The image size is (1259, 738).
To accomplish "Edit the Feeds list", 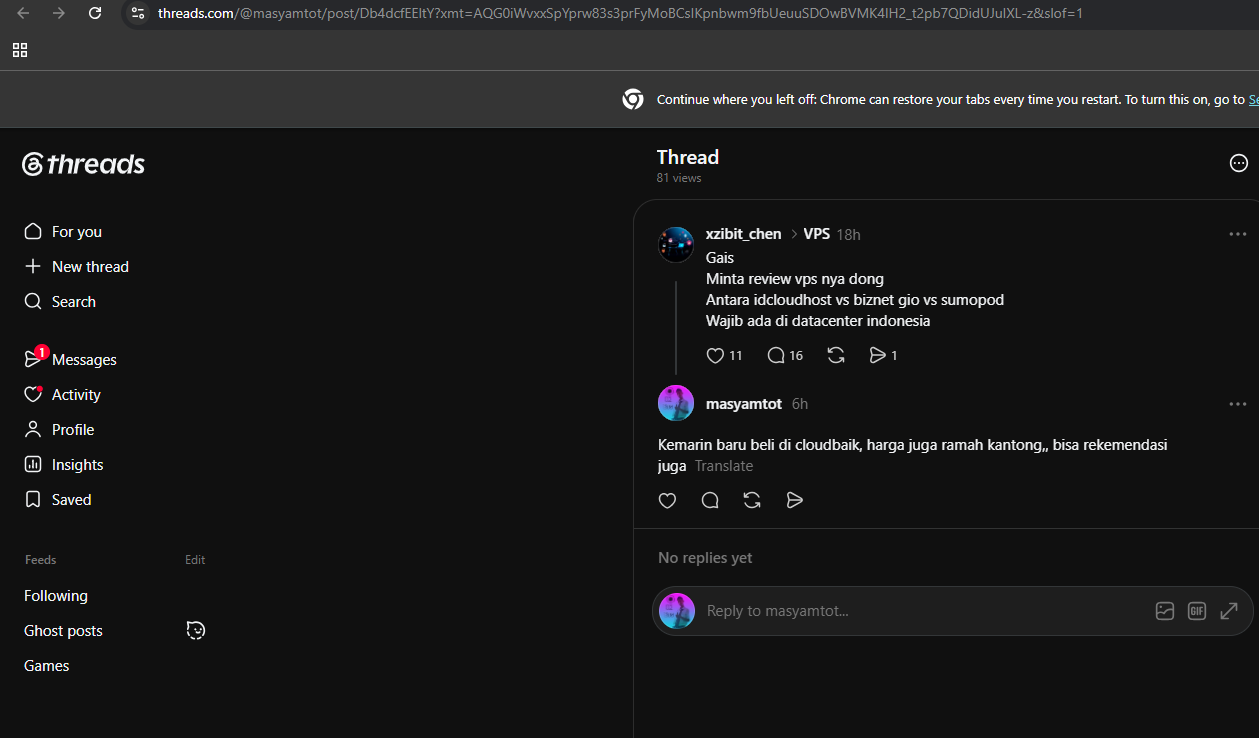I will [x=195, y=560].
